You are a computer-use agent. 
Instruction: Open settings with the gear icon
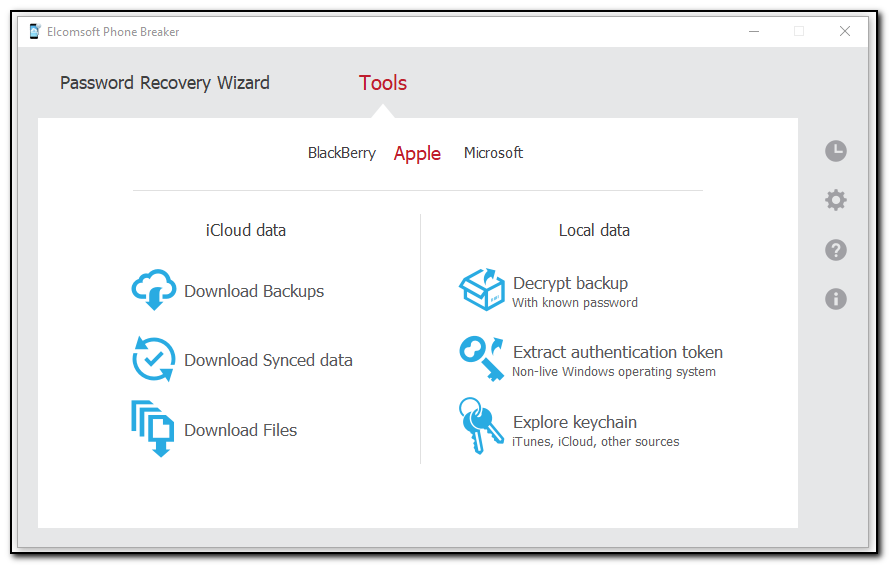coord(836,200)
